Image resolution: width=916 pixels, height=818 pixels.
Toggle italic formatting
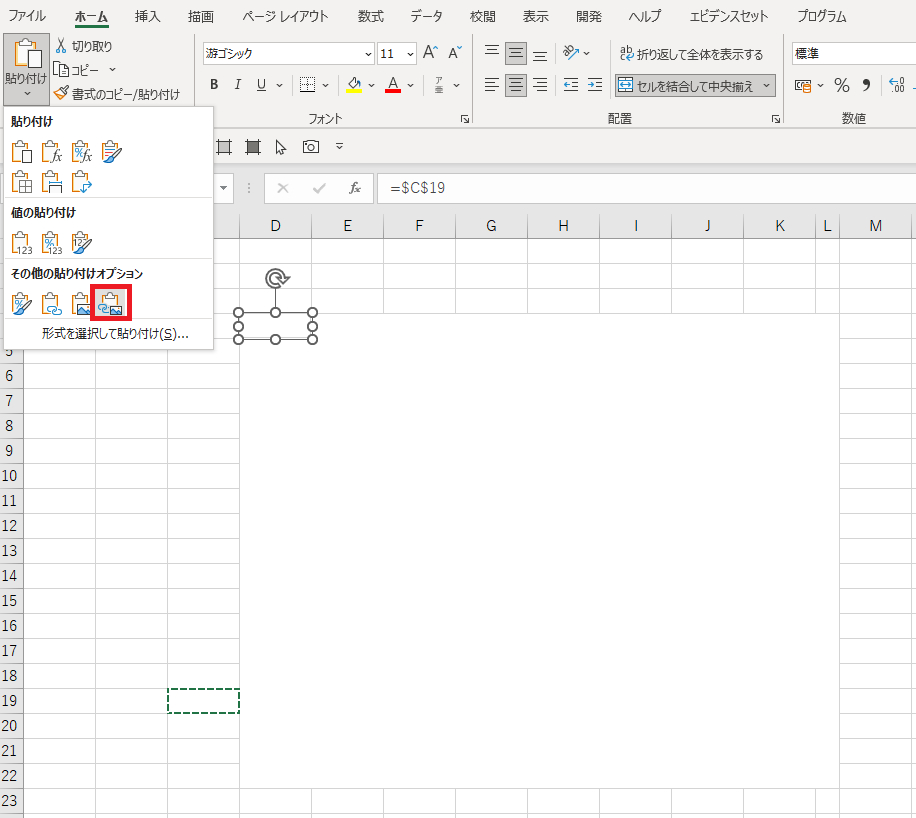tap(238, 85)
